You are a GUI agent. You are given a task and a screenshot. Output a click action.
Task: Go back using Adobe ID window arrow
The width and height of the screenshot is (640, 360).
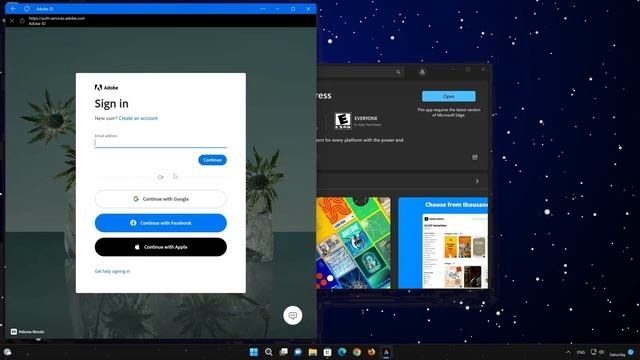13,9
